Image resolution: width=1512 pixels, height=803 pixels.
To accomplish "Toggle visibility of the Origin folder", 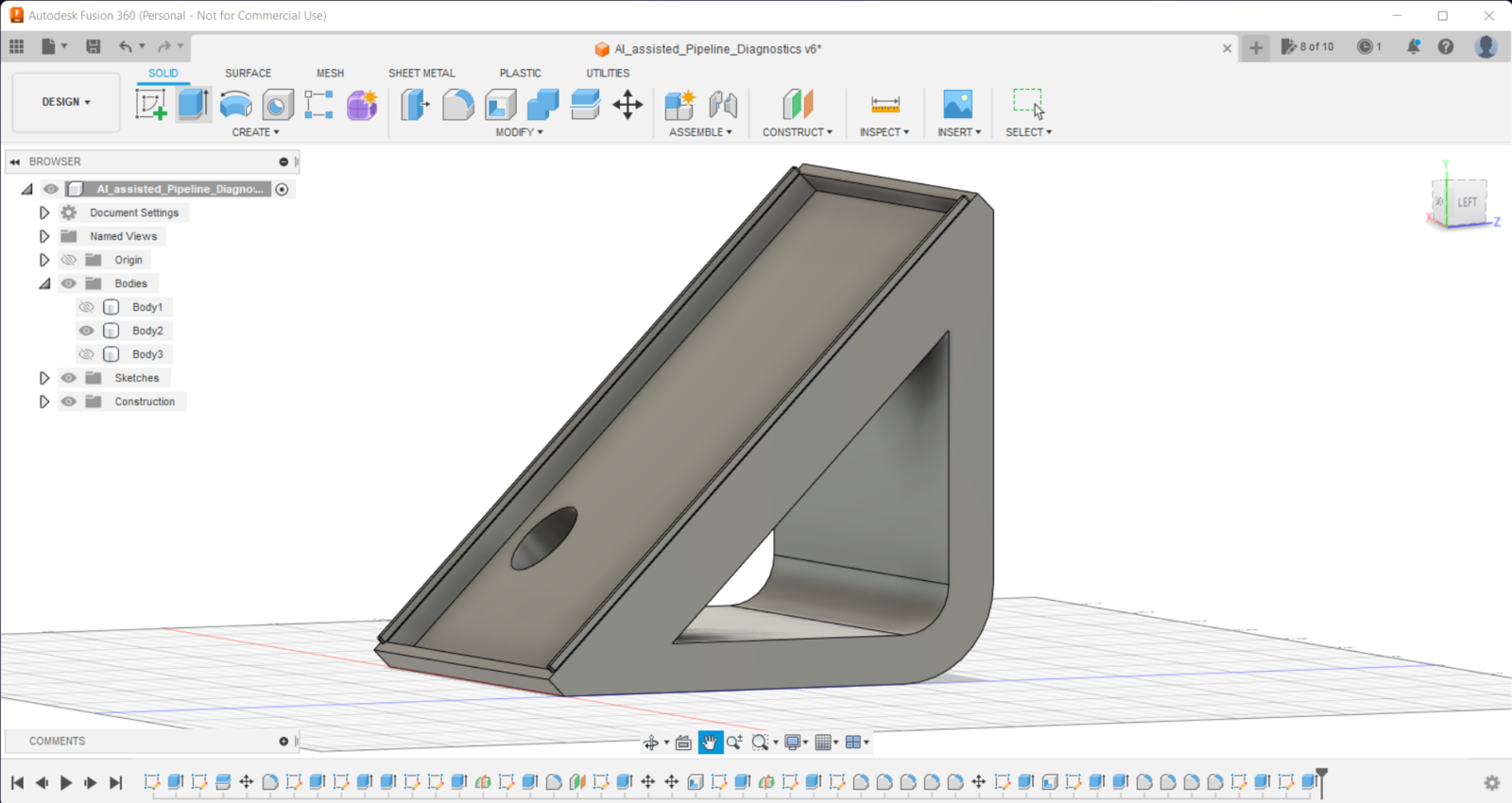I will [69, 260].
